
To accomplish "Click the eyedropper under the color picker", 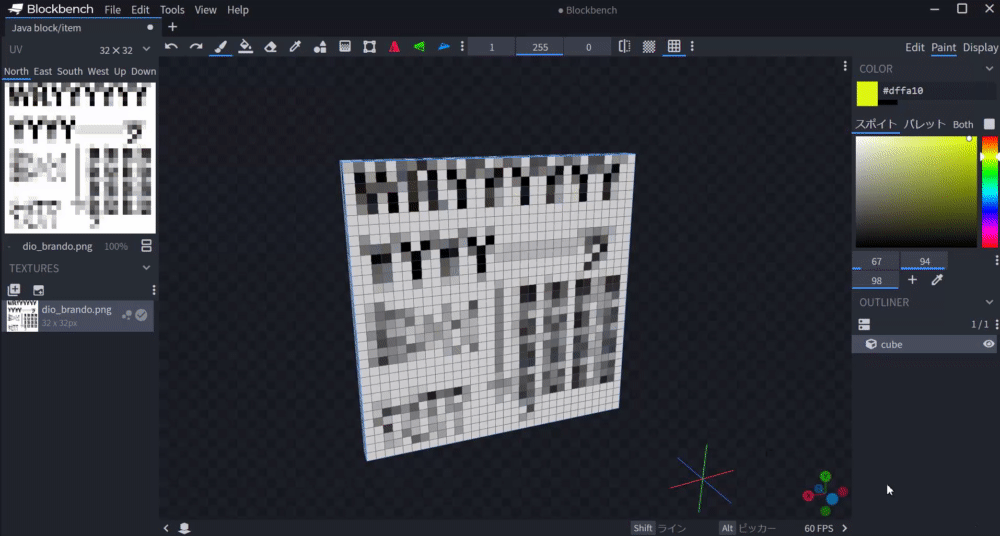I will coord(937,280).
